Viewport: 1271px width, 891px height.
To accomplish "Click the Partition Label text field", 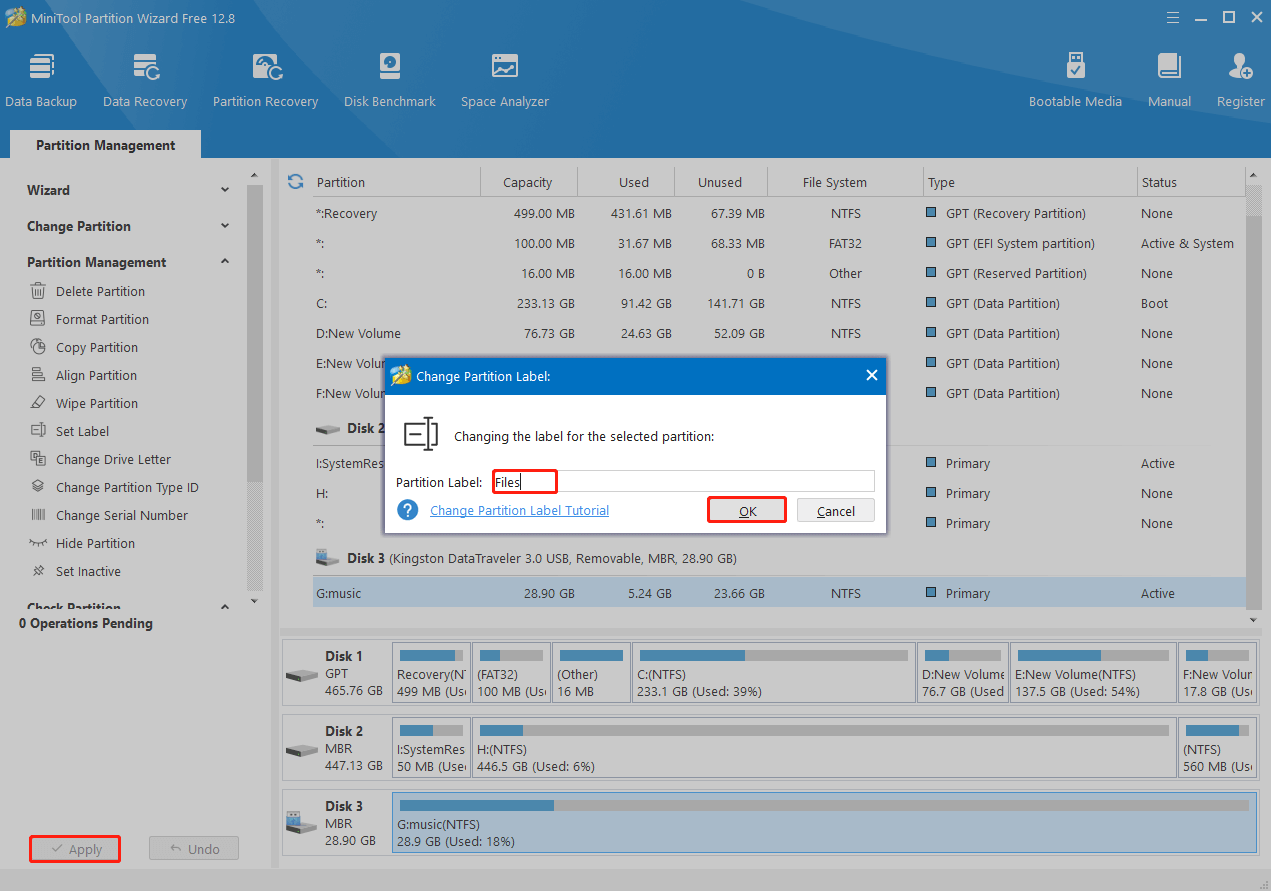I will (683, 481).
